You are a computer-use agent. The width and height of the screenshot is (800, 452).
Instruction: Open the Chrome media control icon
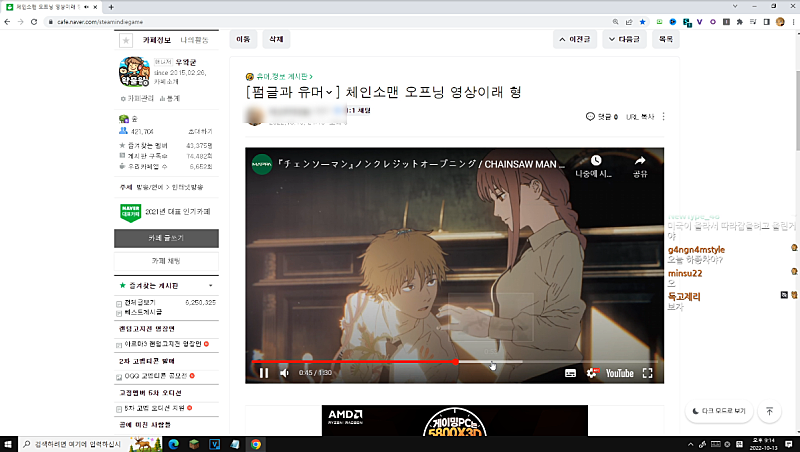753,22
